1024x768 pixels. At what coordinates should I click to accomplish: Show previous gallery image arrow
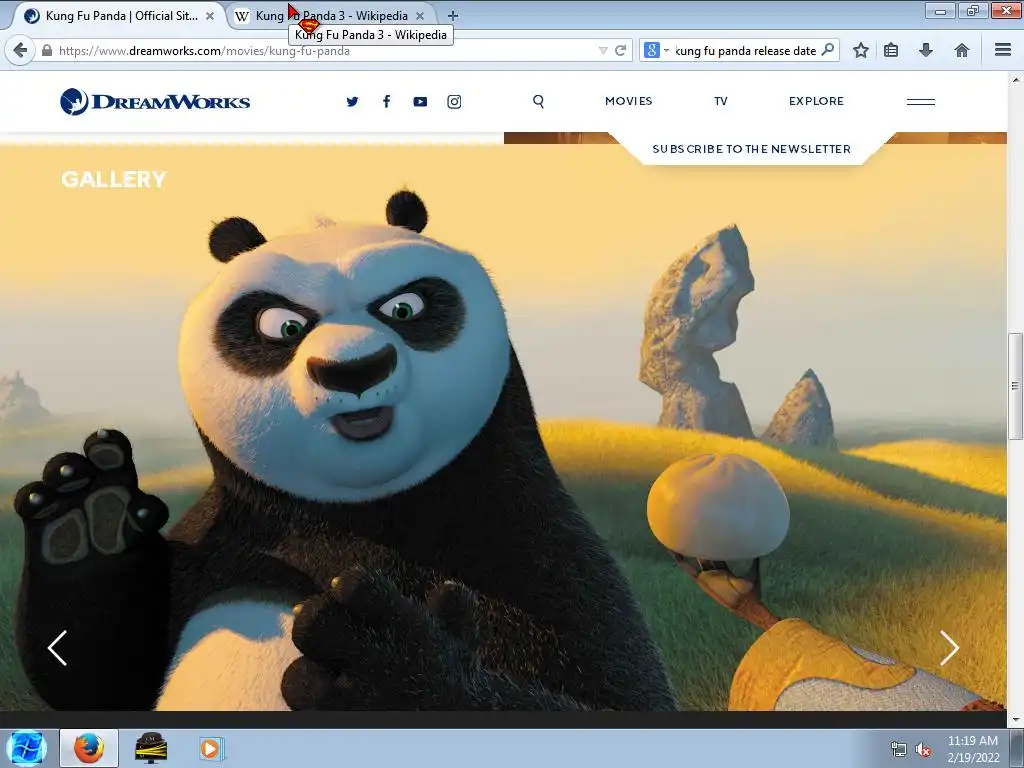click(57, 648)
